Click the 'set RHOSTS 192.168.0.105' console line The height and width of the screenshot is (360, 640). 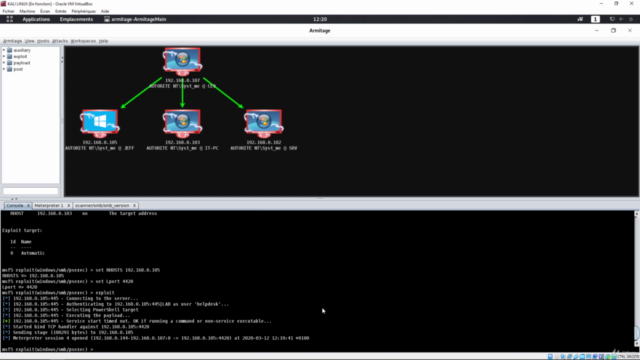pyautogui.click(x=81, y=270)
